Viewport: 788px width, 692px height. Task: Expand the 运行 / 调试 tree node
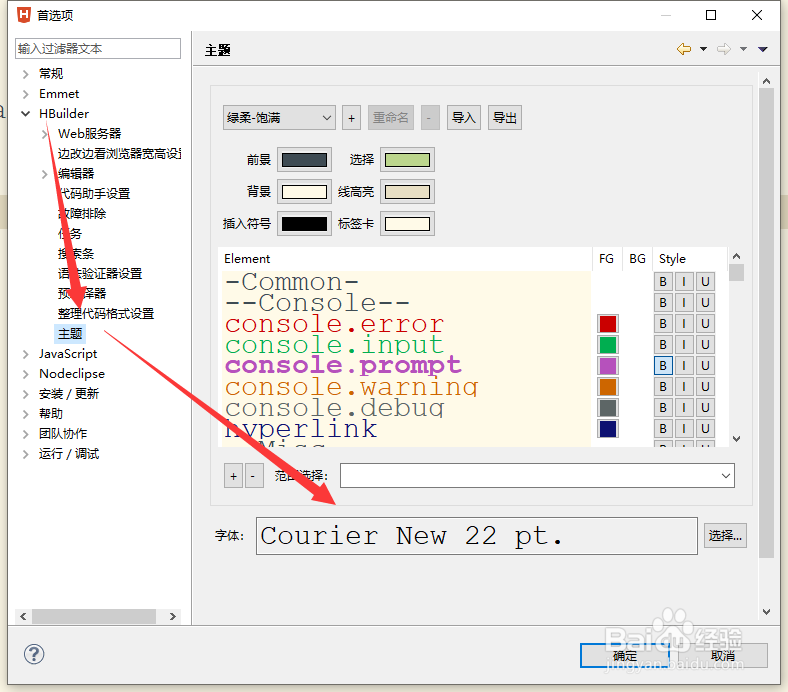click(26, 454)
